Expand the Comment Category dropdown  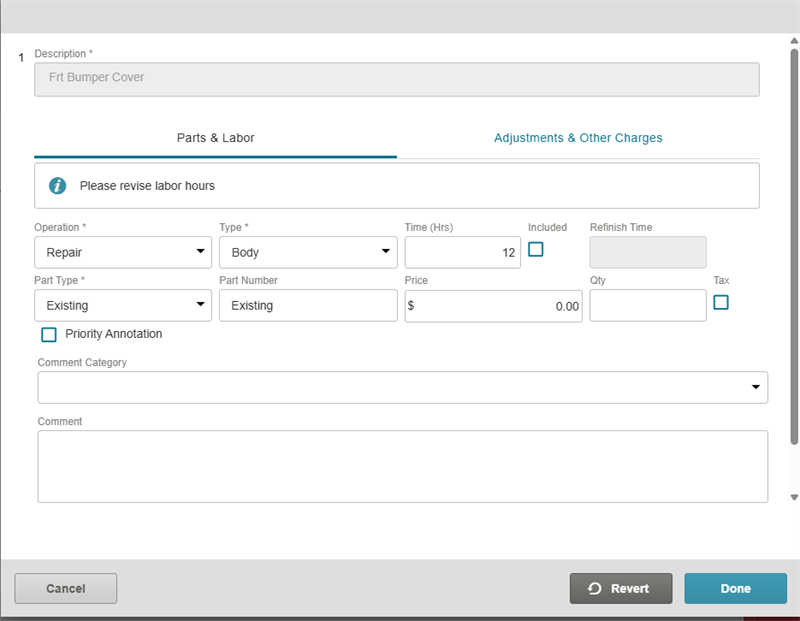click(x=402, y=387)
